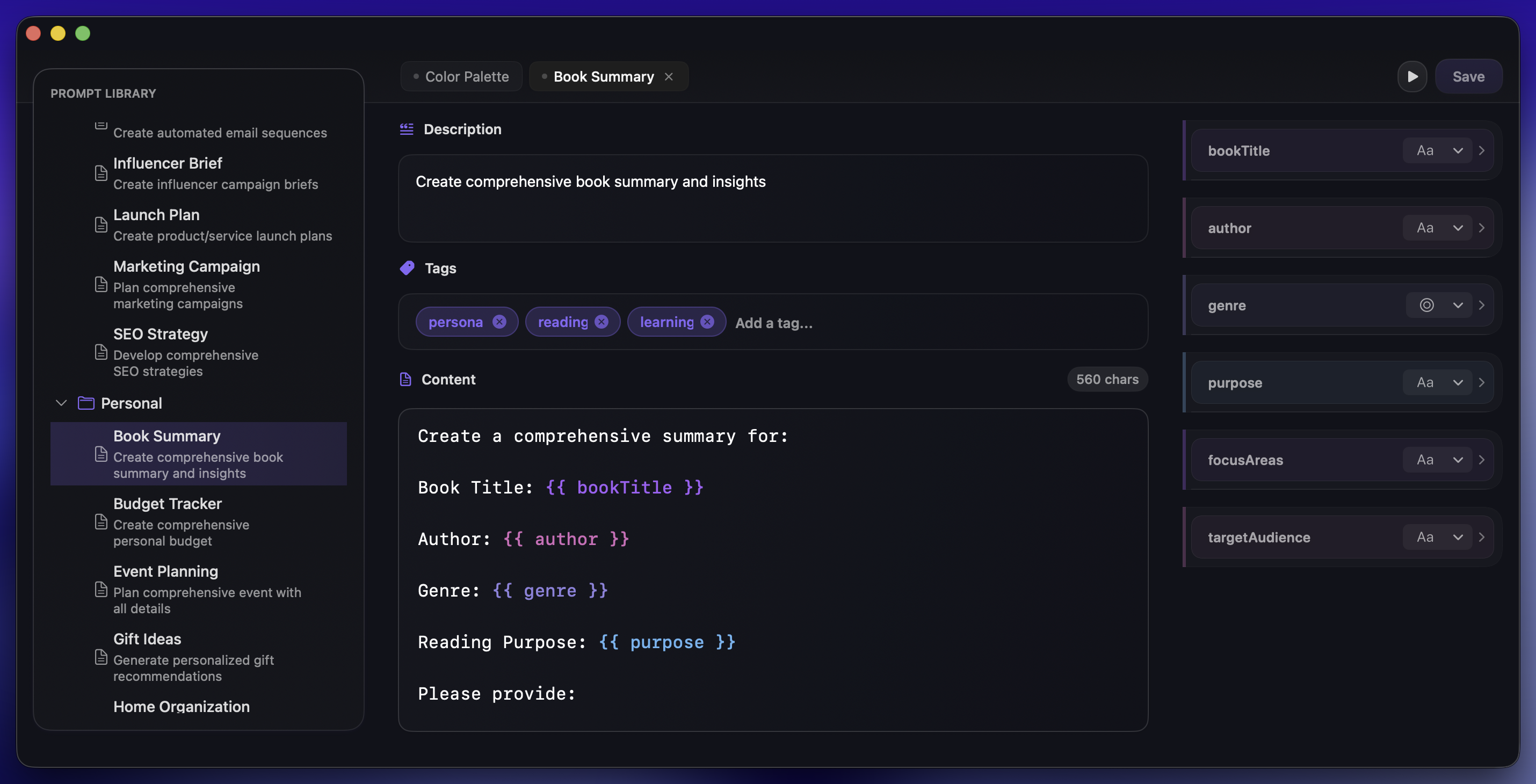Remove the persona tag
This screenshot has height=784, width=1536.
pos(499,322)
